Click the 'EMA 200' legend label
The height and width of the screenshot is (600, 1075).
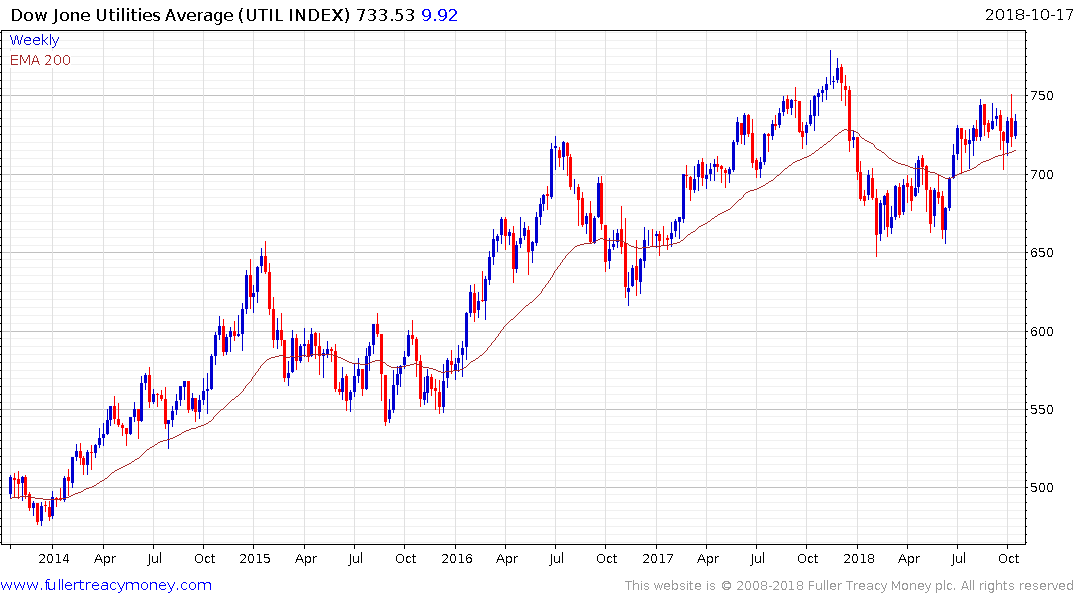[40, 60]
